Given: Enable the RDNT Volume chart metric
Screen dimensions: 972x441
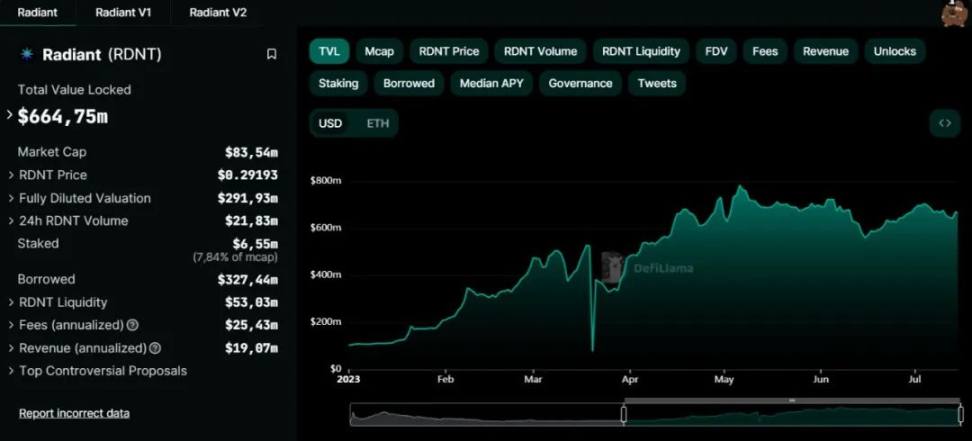Looking at the screenshot, I should pos(540,51).
